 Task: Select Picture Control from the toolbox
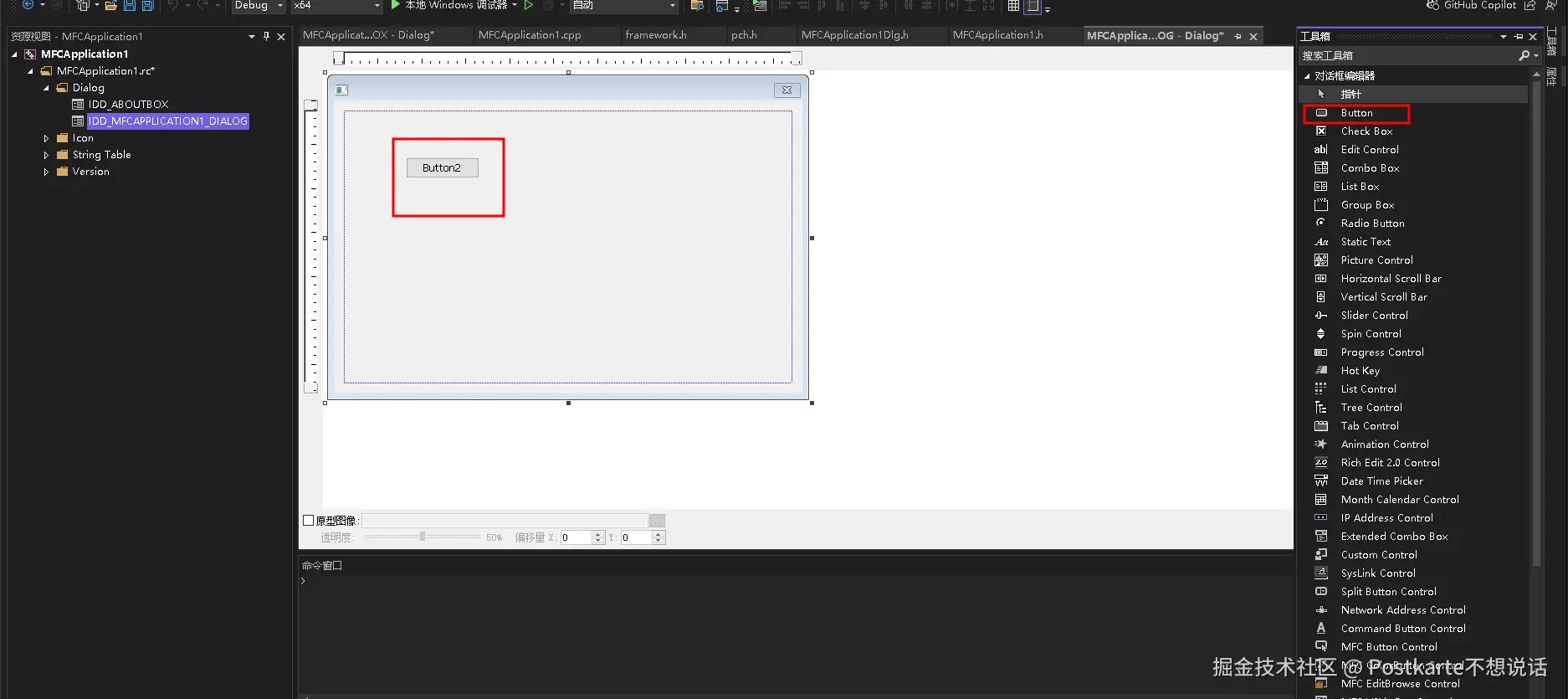coord(1376,260)
